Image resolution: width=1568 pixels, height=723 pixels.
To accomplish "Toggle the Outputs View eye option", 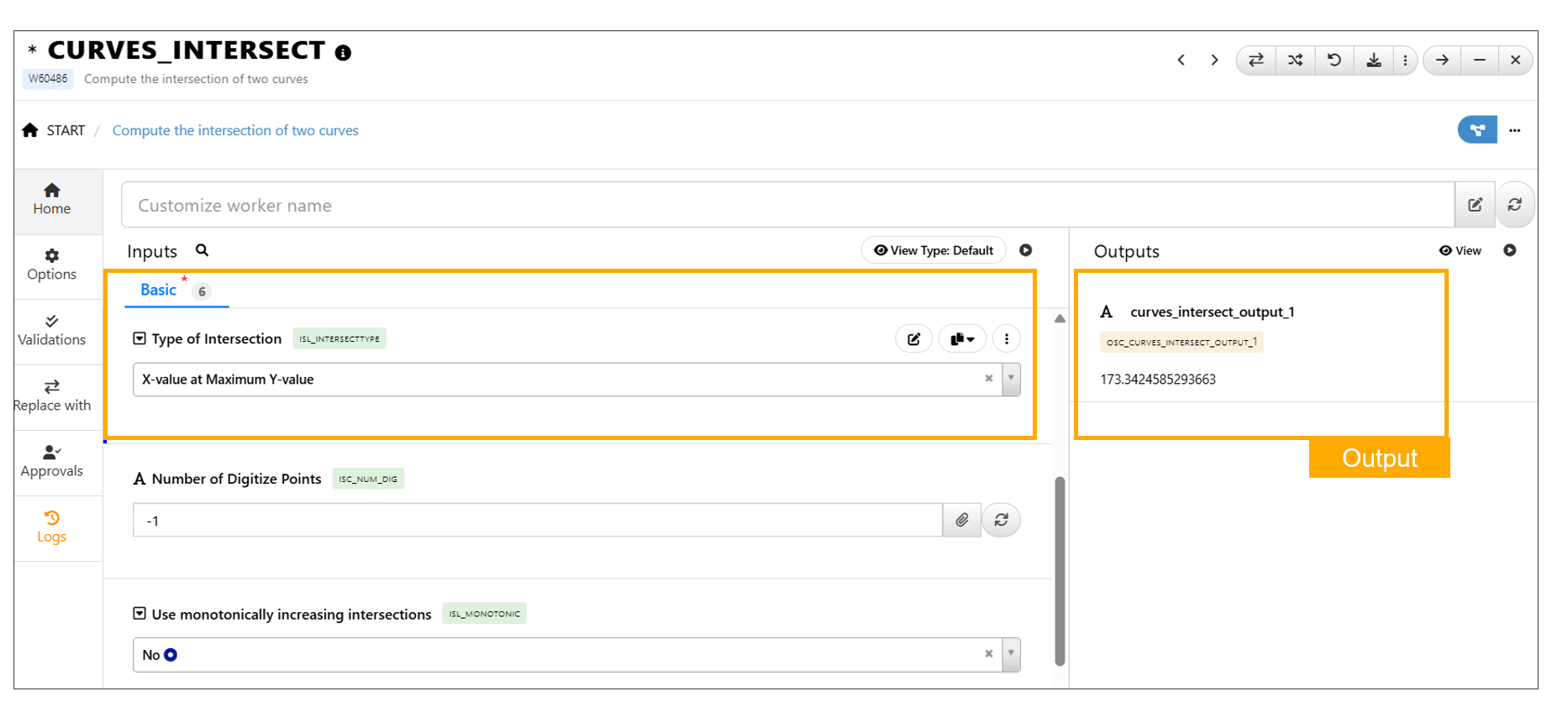I will click(x=1460, y=250).
